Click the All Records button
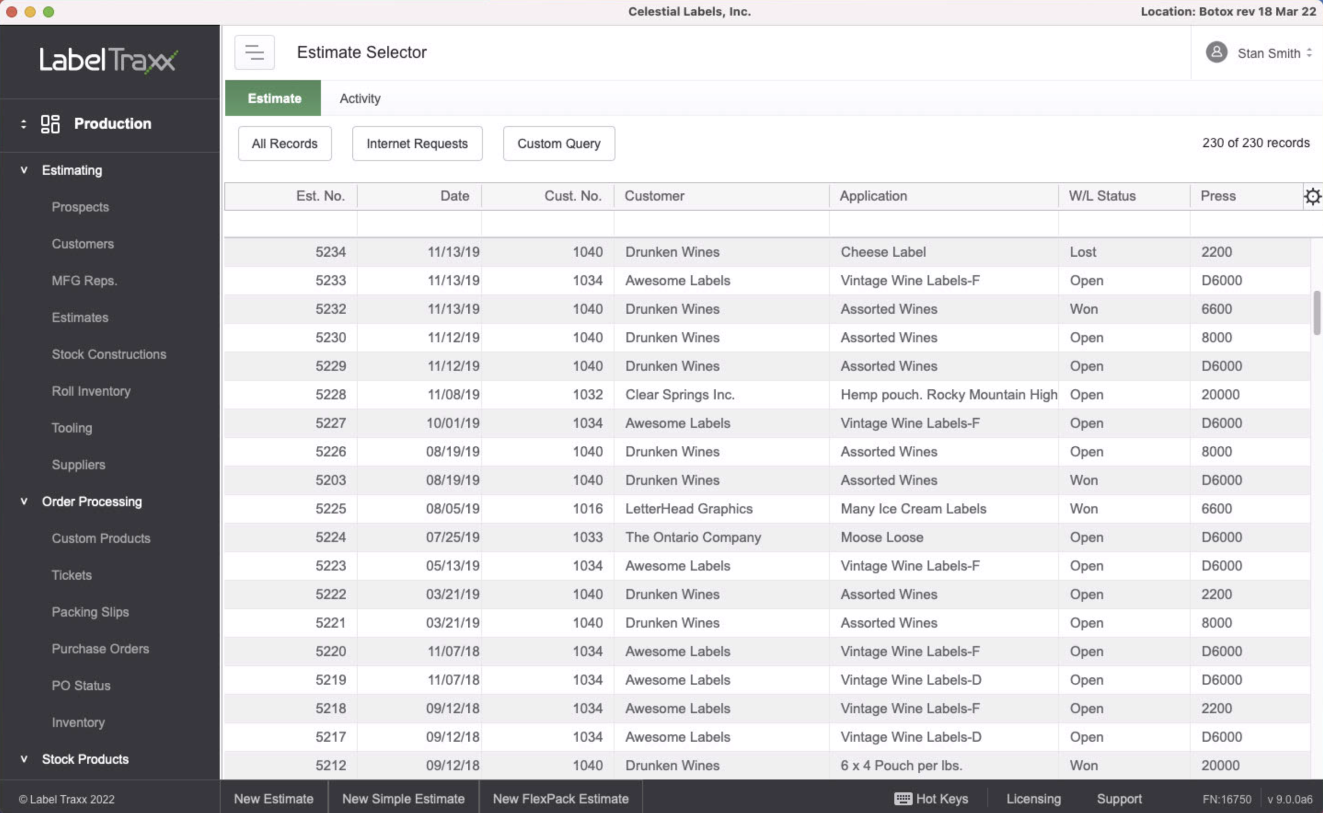Image resolution: width=1323 pixels, height=813 pixels. pos(285,144)
